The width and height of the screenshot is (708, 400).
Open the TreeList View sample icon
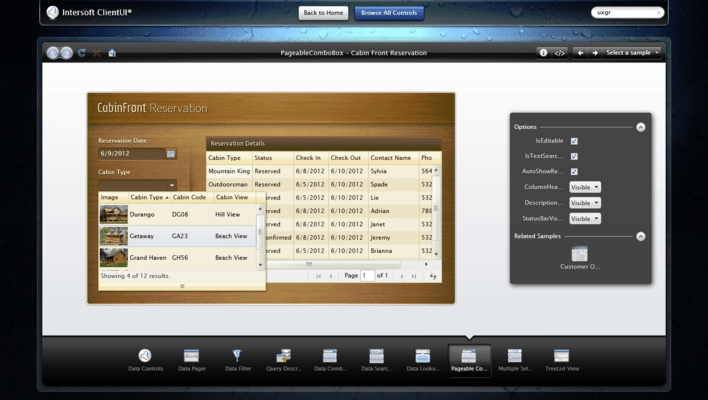561,357
